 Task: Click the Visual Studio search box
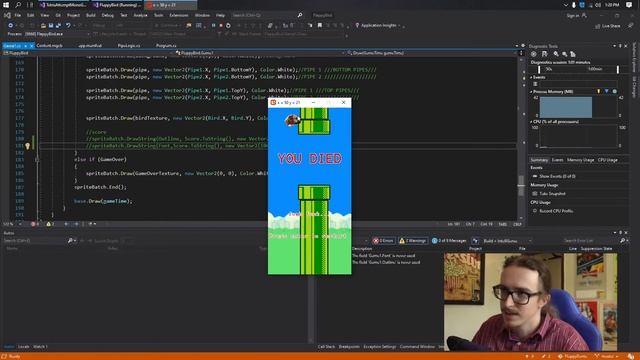(267, 15)
